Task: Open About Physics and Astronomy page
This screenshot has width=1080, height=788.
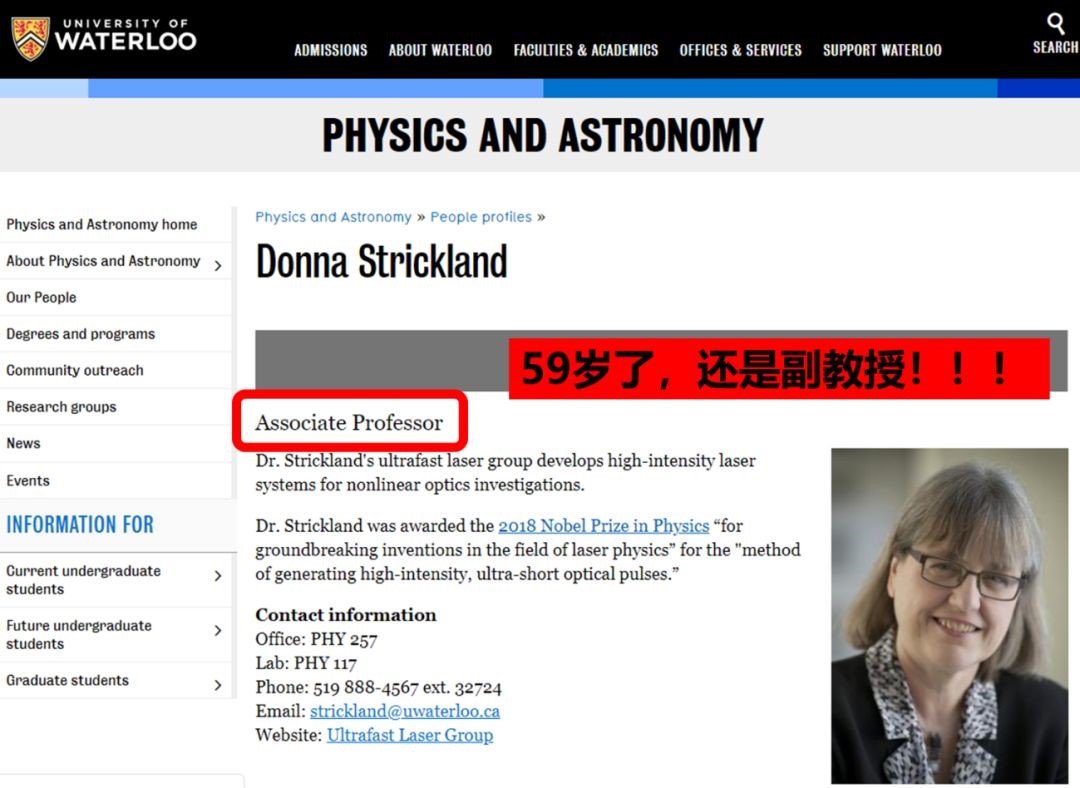Action: [x=103, y=261]
